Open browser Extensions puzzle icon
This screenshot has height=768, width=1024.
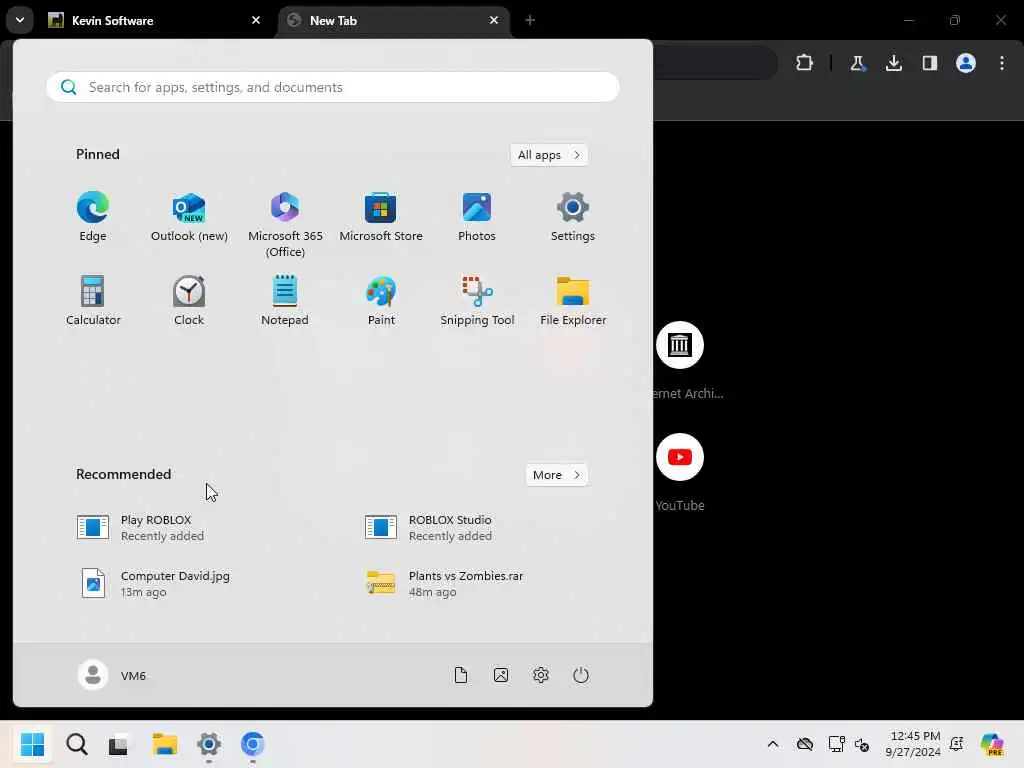click(x=805, y=63)
